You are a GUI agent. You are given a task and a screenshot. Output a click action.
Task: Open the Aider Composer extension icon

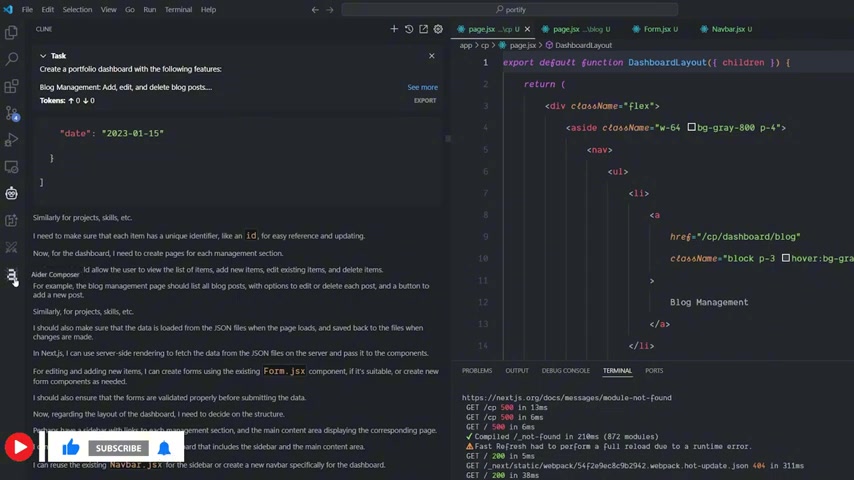(11, 275)
